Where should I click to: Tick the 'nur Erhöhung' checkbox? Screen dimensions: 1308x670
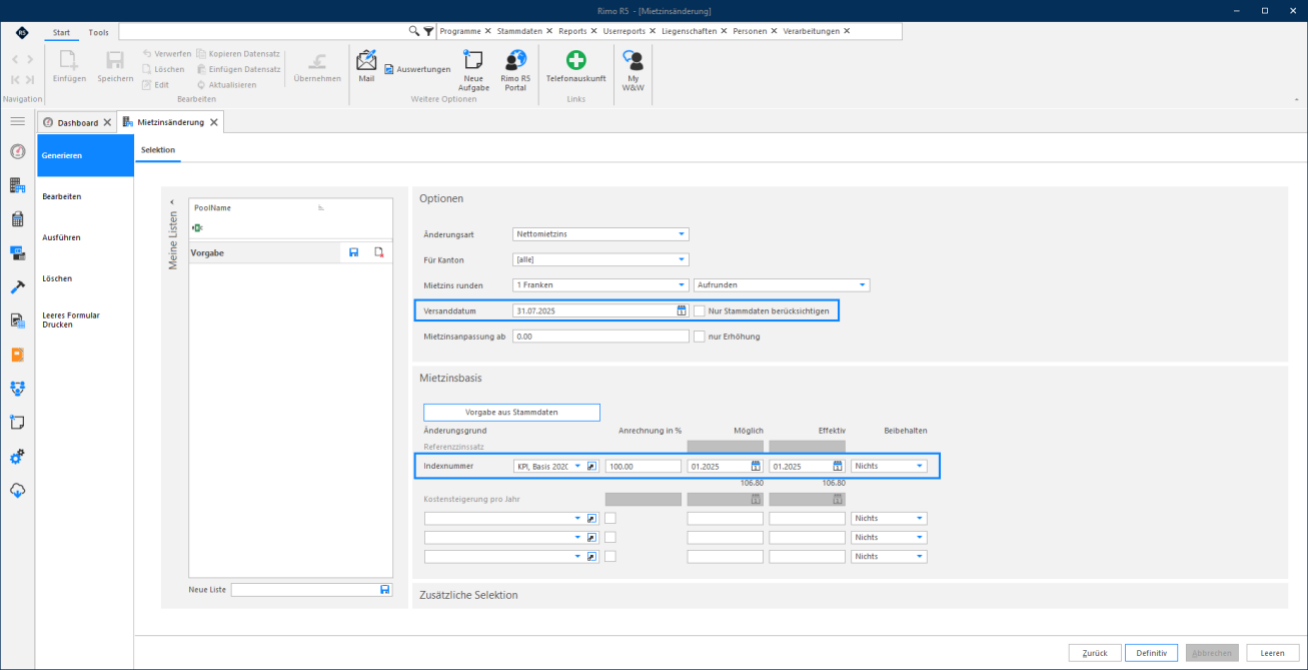point(699,336)
